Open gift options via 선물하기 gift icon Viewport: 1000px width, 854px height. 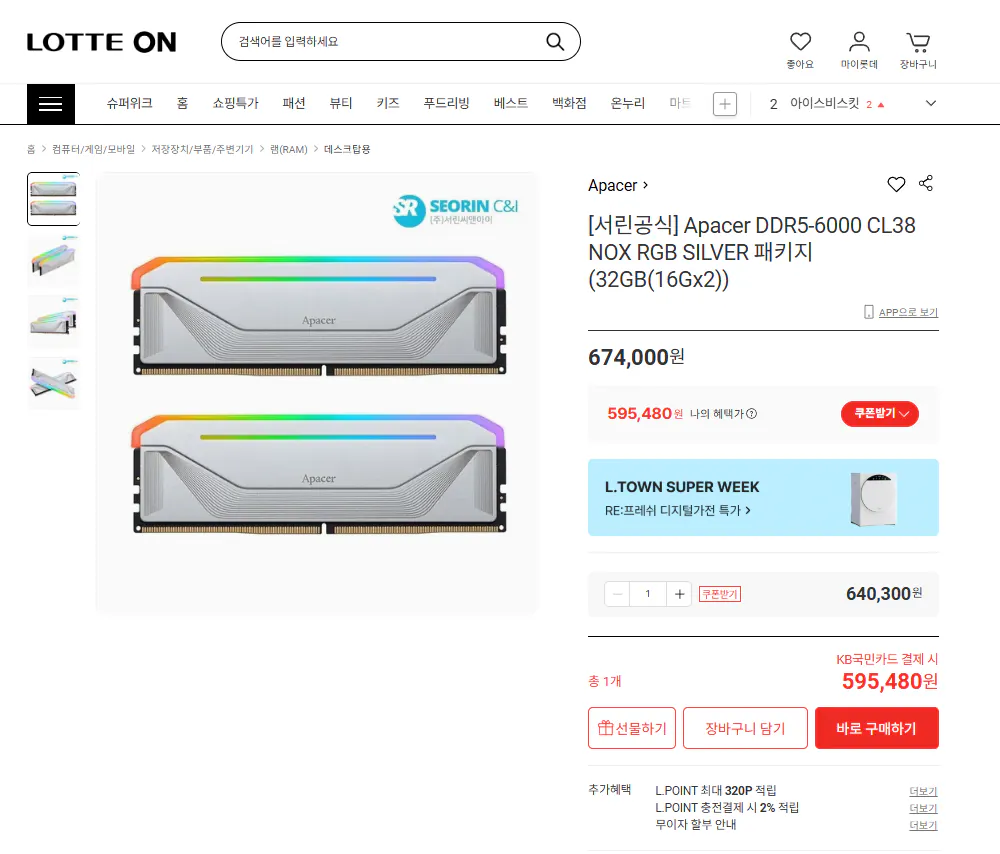point(631,728)
